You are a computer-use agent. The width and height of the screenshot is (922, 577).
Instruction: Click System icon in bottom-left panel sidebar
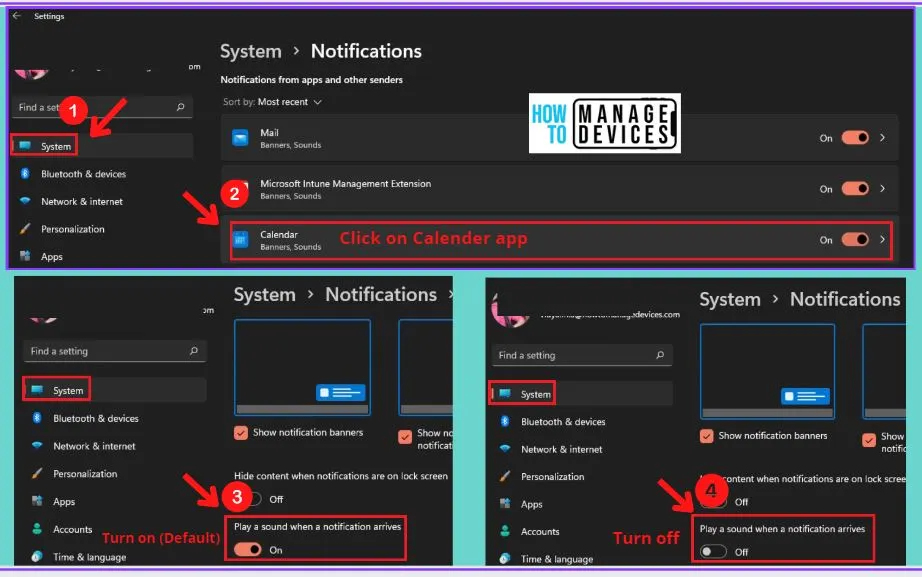pos(37,390)
